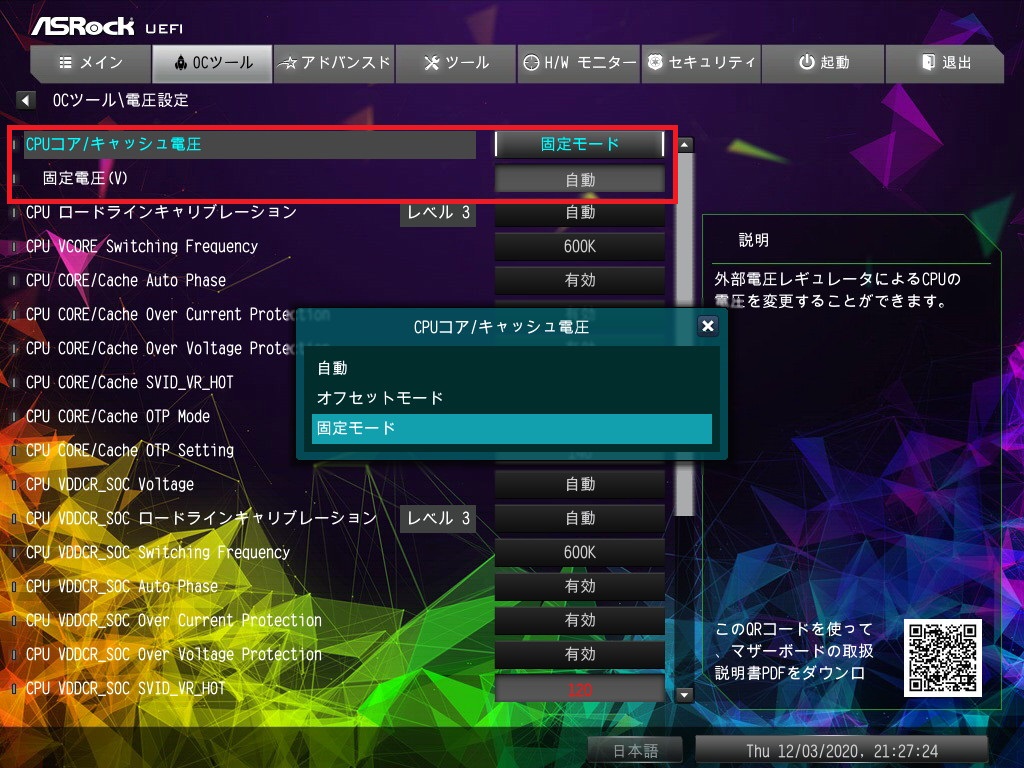
Task: Select 固定モード option in popup
Action: pyautogui.click(x=511, y=428)
